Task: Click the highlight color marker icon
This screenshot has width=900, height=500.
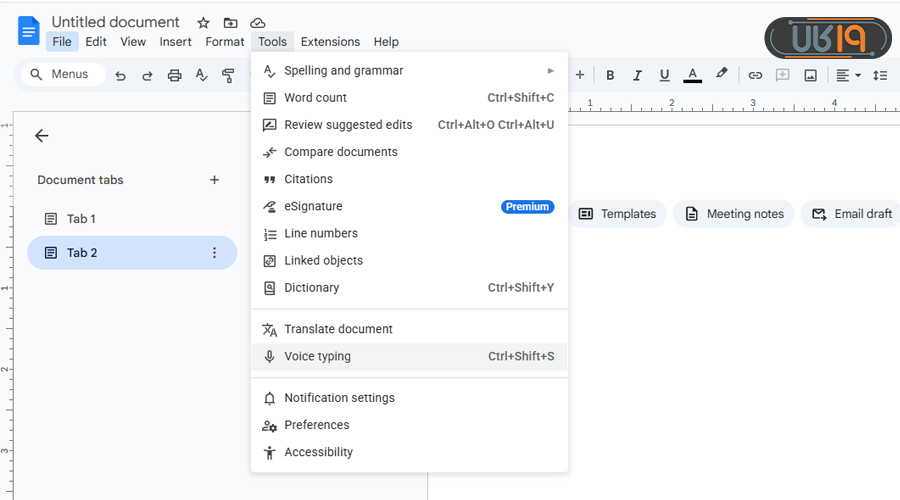Action: coord(721,75)
